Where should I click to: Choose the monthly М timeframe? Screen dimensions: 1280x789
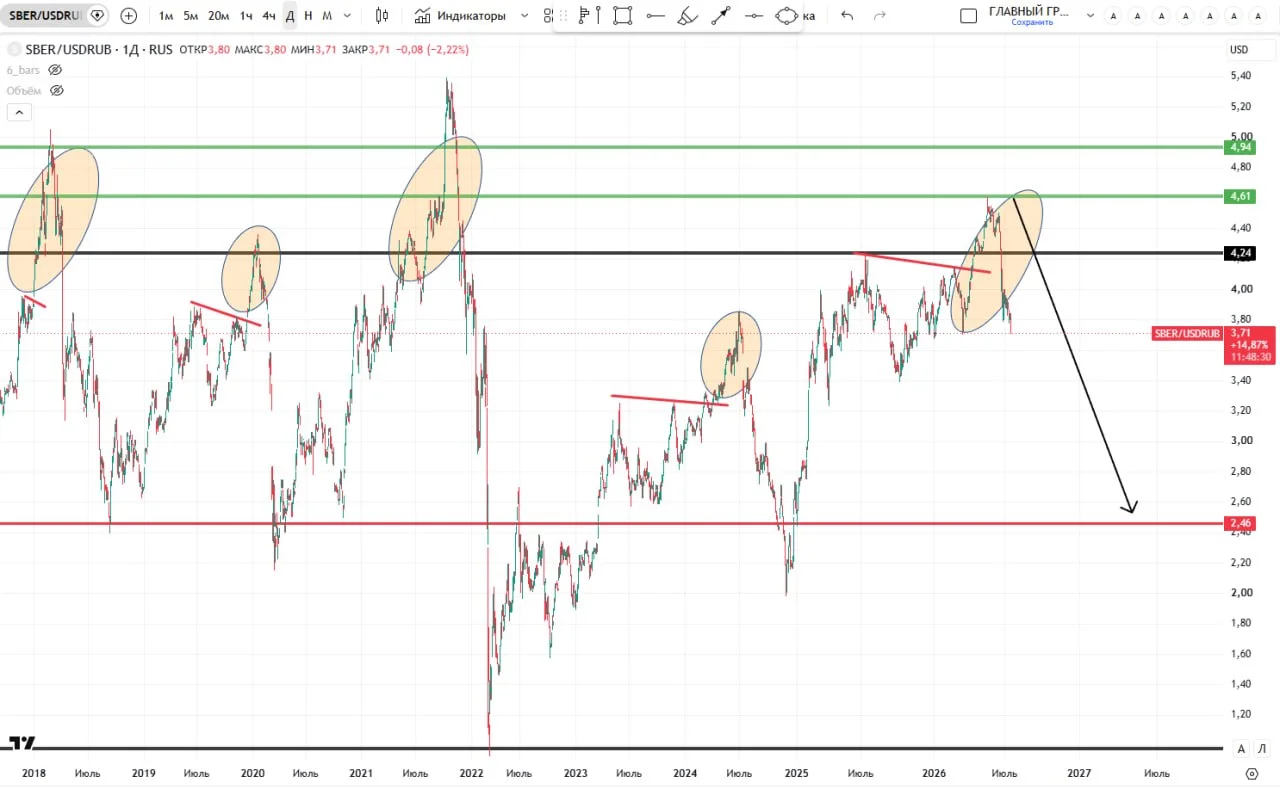pyautogui.click(x=327, y=16)
